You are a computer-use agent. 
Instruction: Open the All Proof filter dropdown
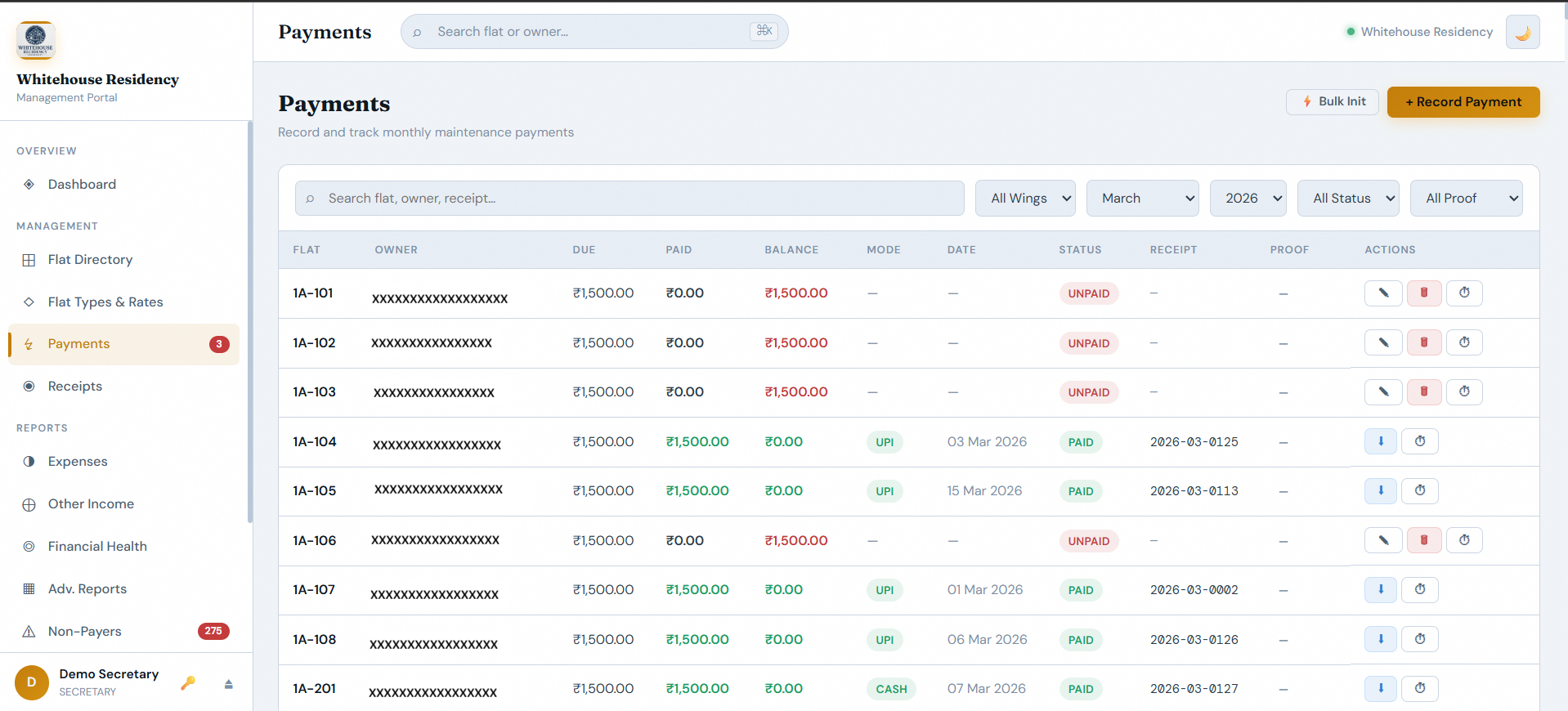[x=1465, y=199]
